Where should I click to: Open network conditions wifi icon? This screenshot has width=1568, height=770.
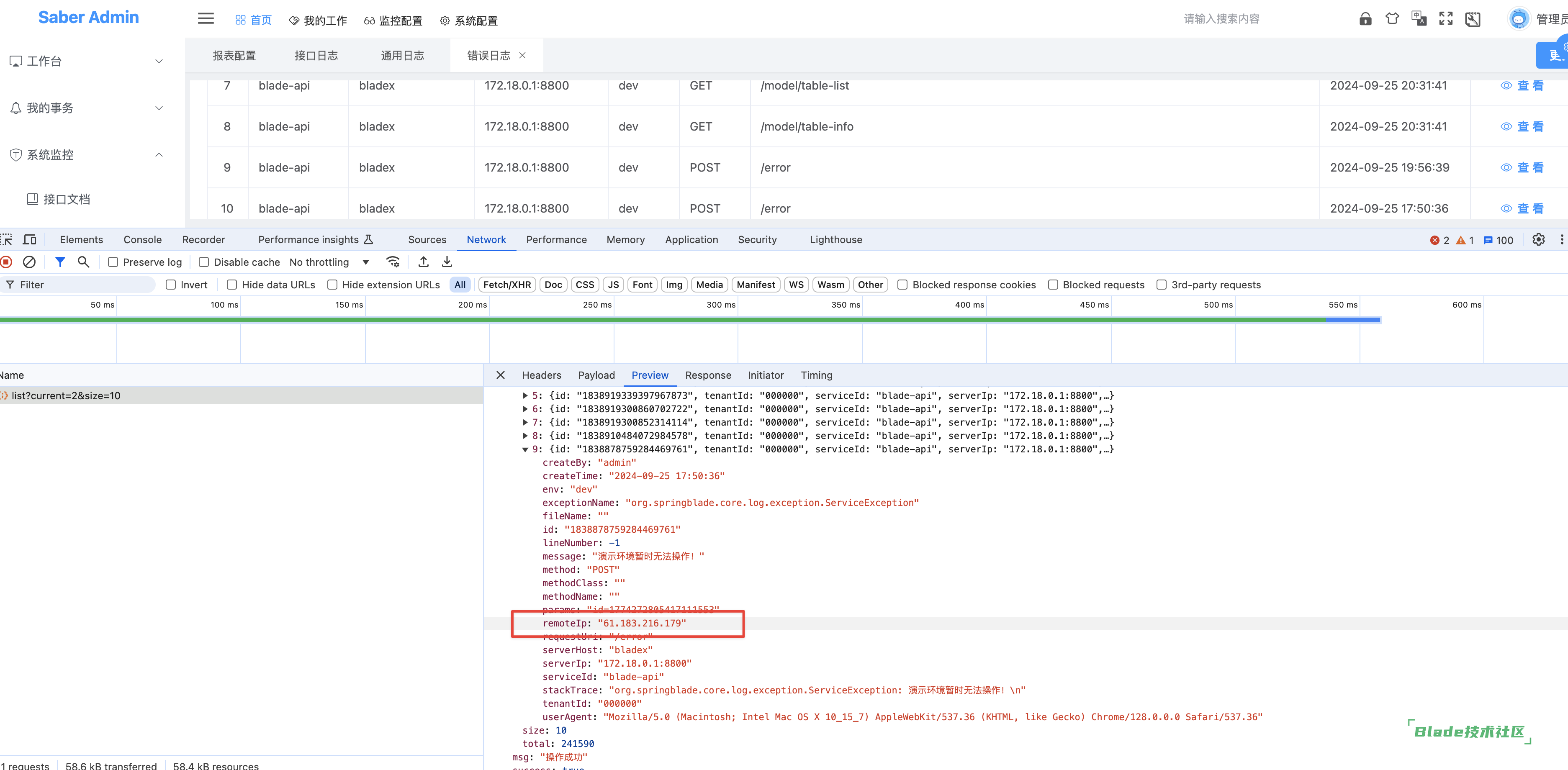coord(393,262)
